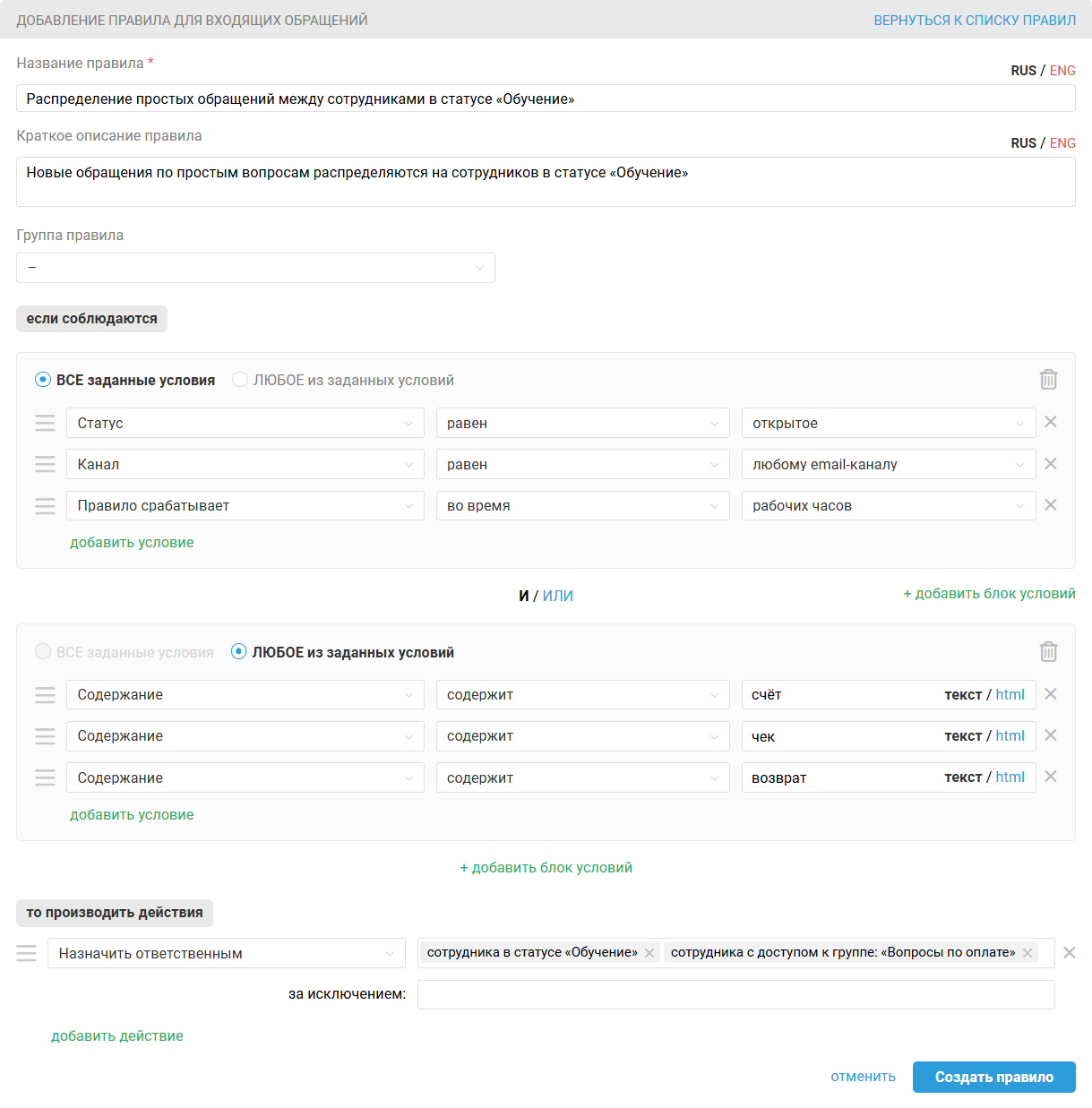Delete the first conditions block via trash icon
The image size is (1092, 1108).
pyautogui.click(x=1048, y=380)
